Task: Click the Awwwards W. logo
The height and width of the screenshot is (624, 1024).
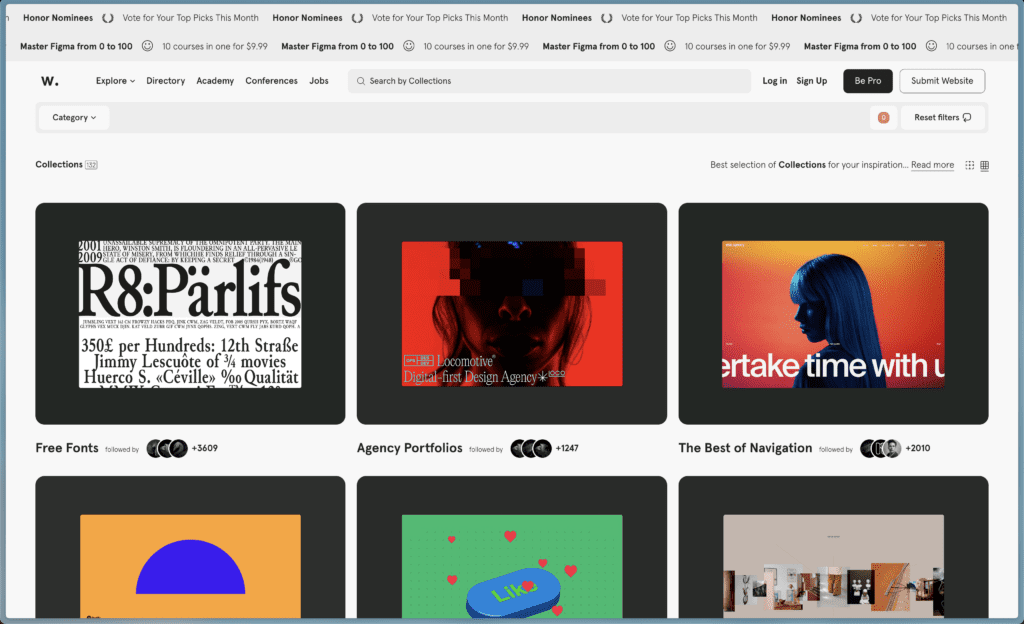Action: pyautogui.click(x=49, y=81)
